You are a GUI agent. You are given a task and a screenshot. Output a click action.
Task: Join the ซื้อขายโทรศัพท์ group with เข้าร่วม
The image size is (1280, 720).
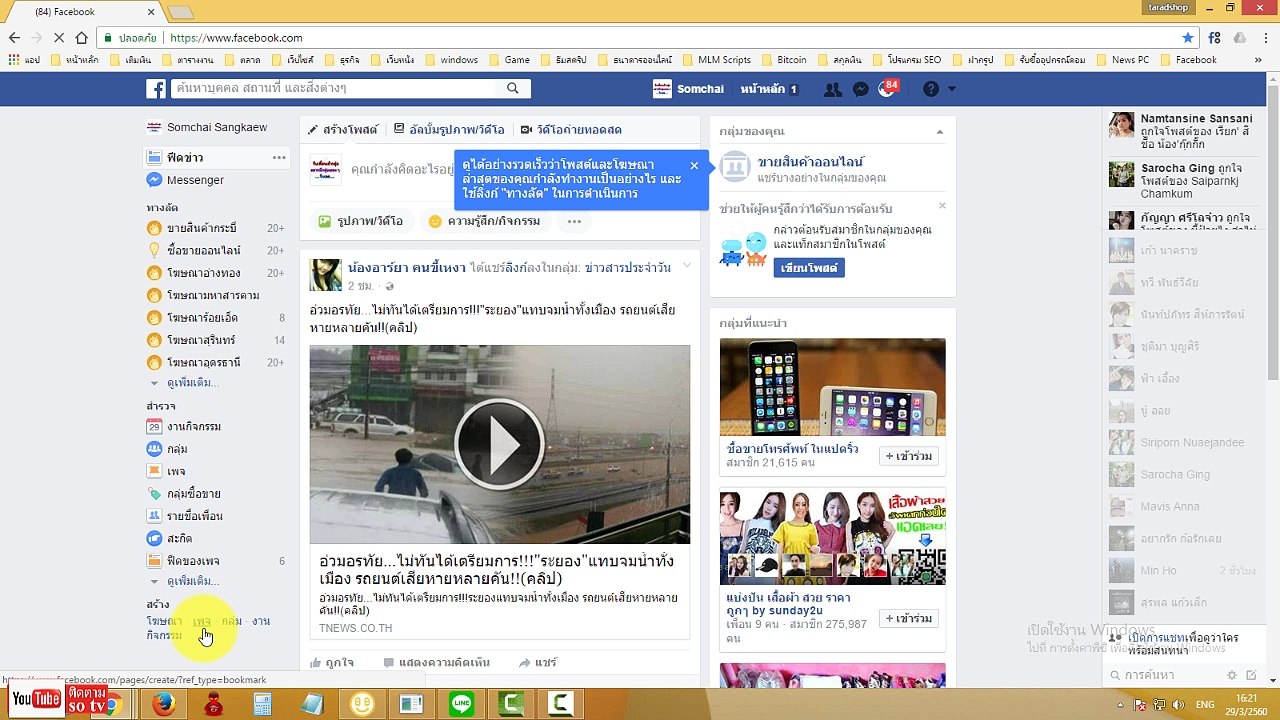point(908,456)
